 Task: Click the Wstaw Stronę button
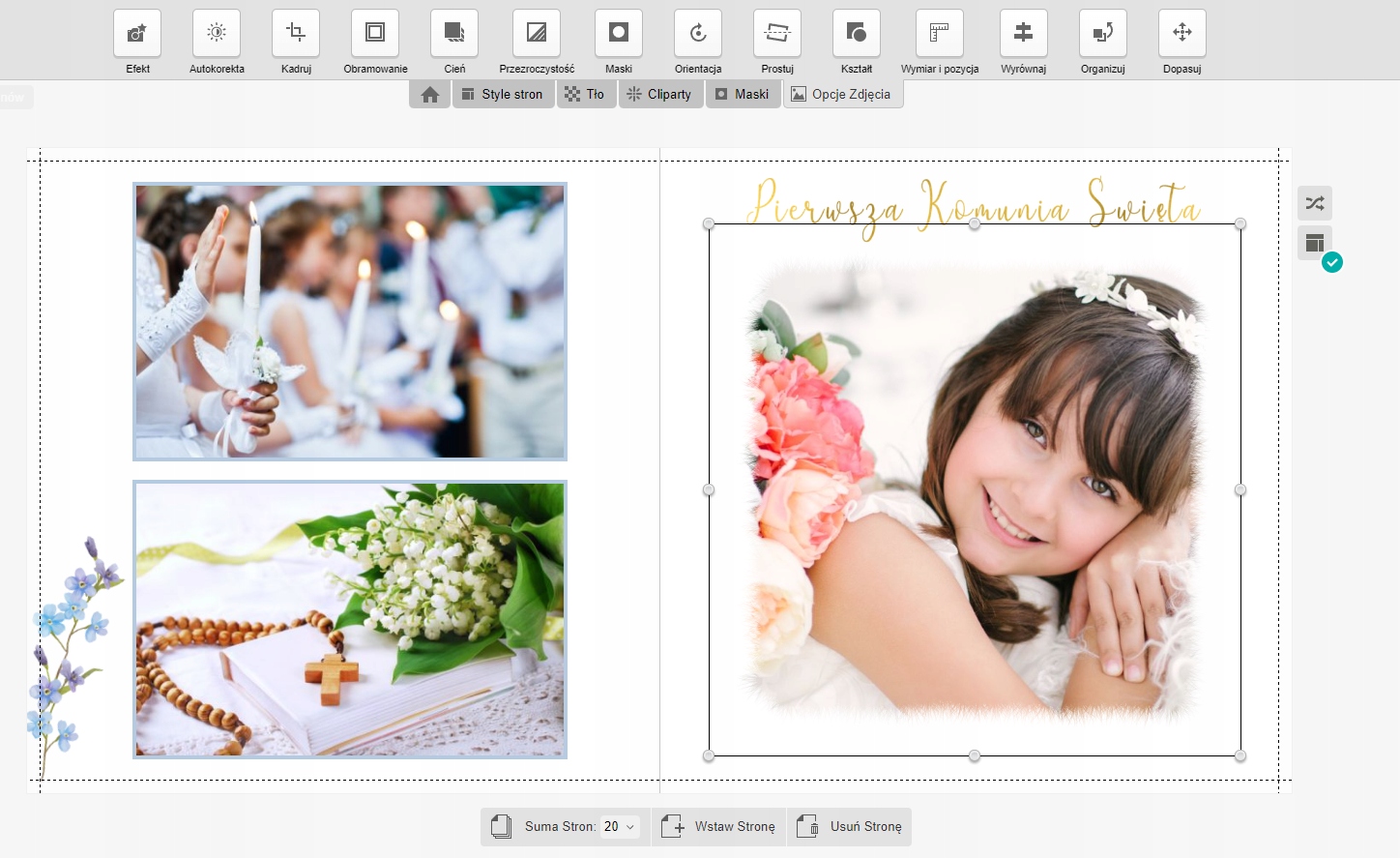pyautogui.click(x=718, y=827)
